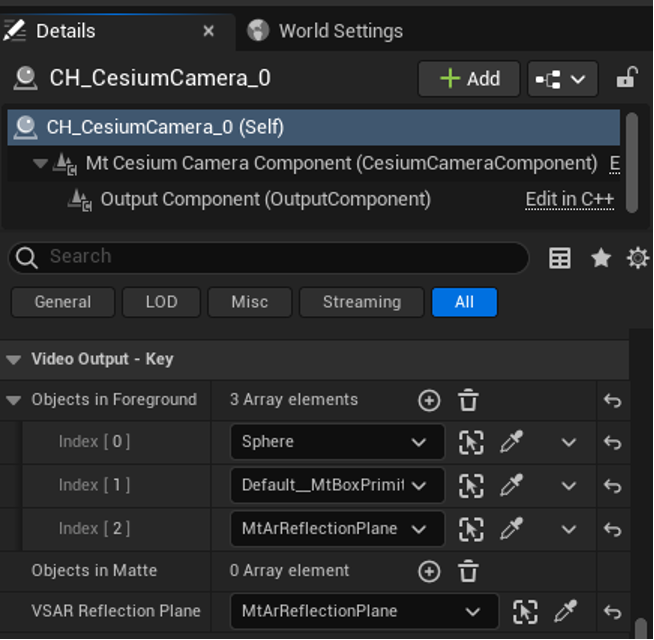Image resolution: width=654 pixels, height=640 pixels.
Task: Open the Blueprint/script options dropdown
Action: coord(561,79)
